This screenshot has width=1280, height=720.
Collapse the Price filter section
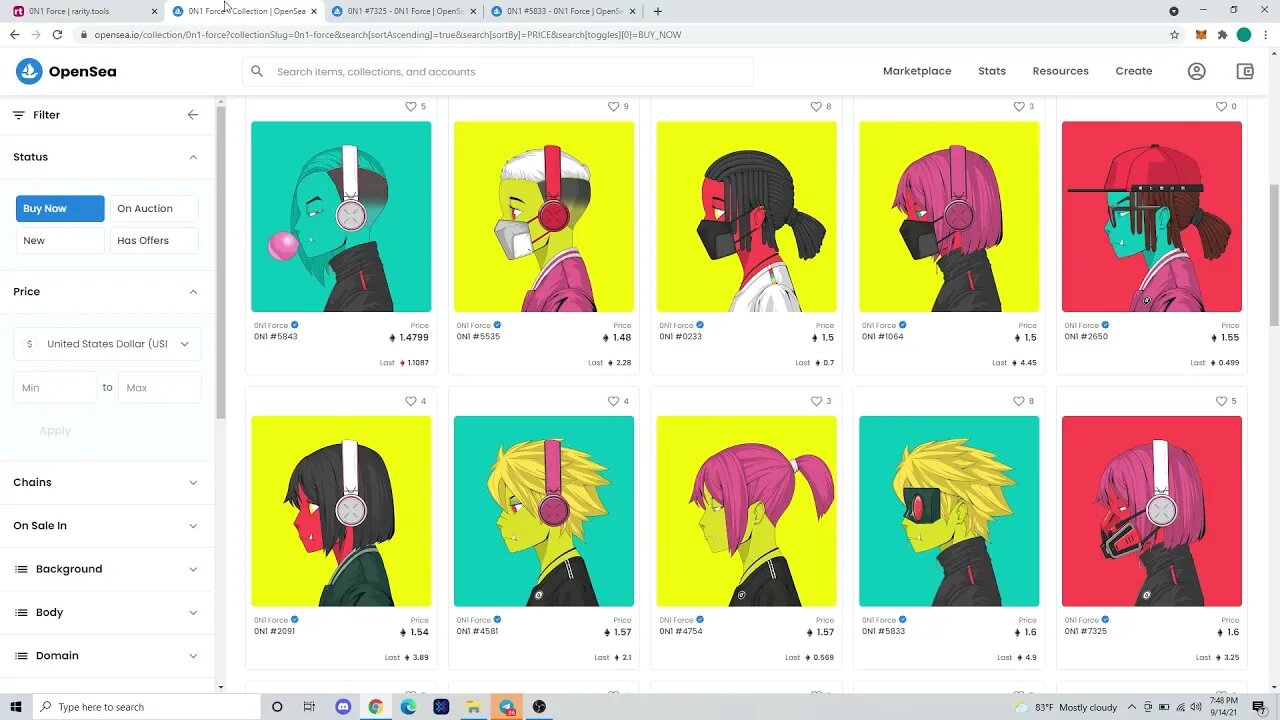click(193, 292)
